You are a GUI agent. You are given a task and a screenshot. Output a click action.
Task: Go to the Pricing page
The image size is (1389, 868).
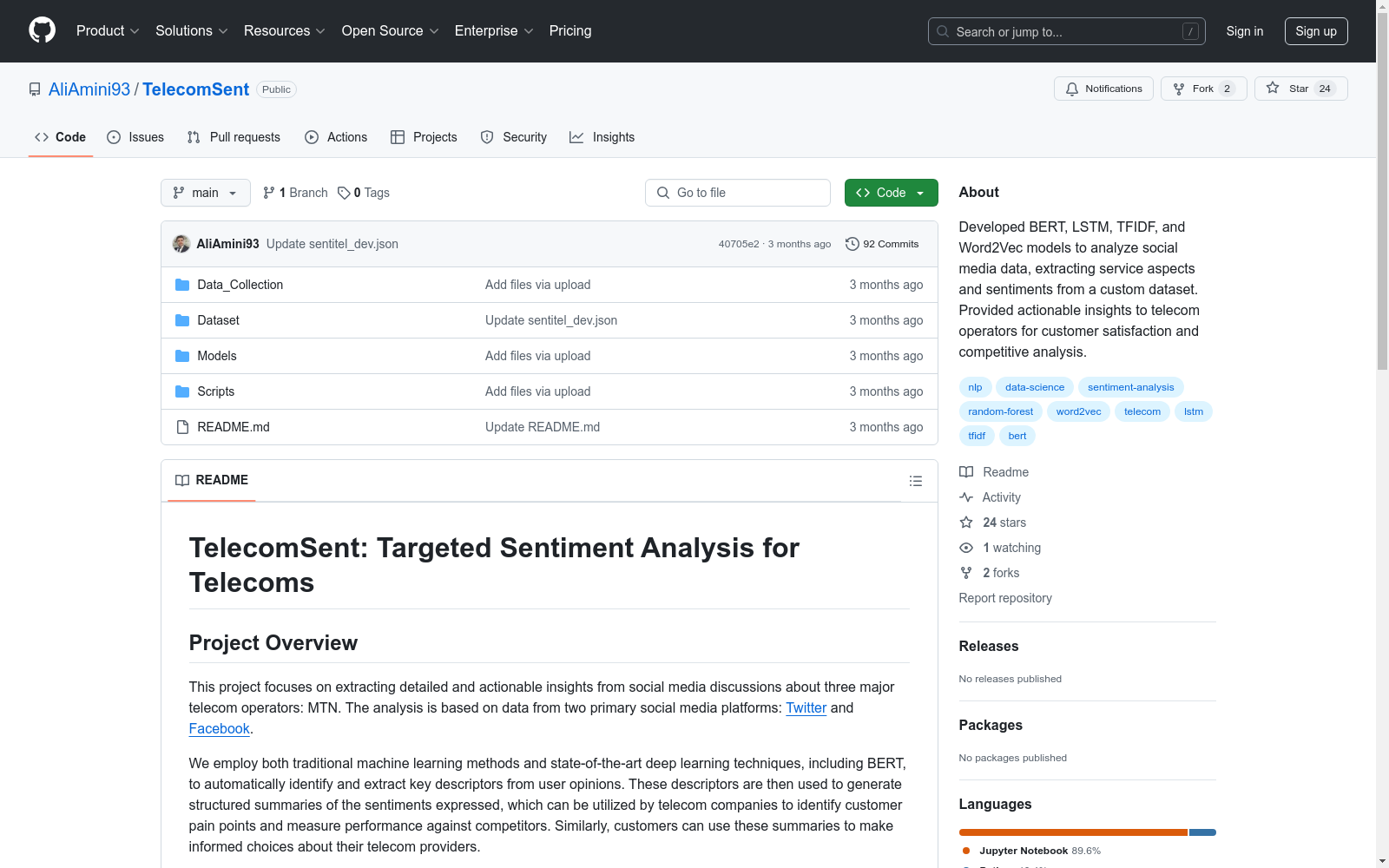pyautogui.click(x=570, y=30)
